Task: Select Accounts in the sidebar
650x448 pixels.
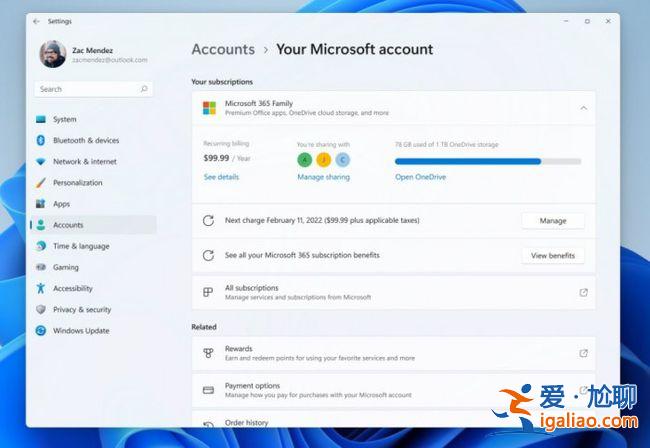Action: click(94, 225)
